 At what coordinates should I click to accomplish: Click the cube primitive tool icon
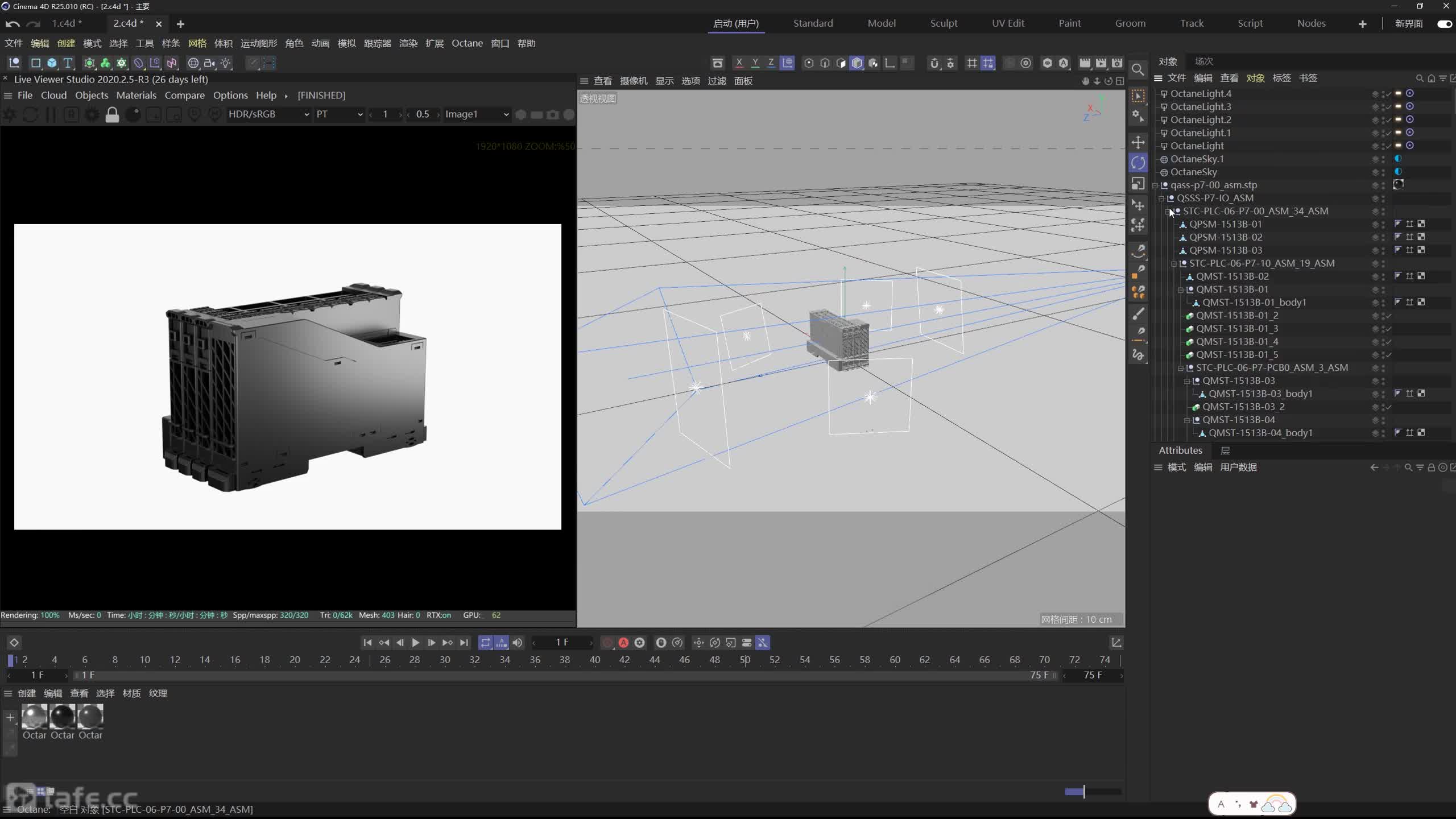pos(52,63)
